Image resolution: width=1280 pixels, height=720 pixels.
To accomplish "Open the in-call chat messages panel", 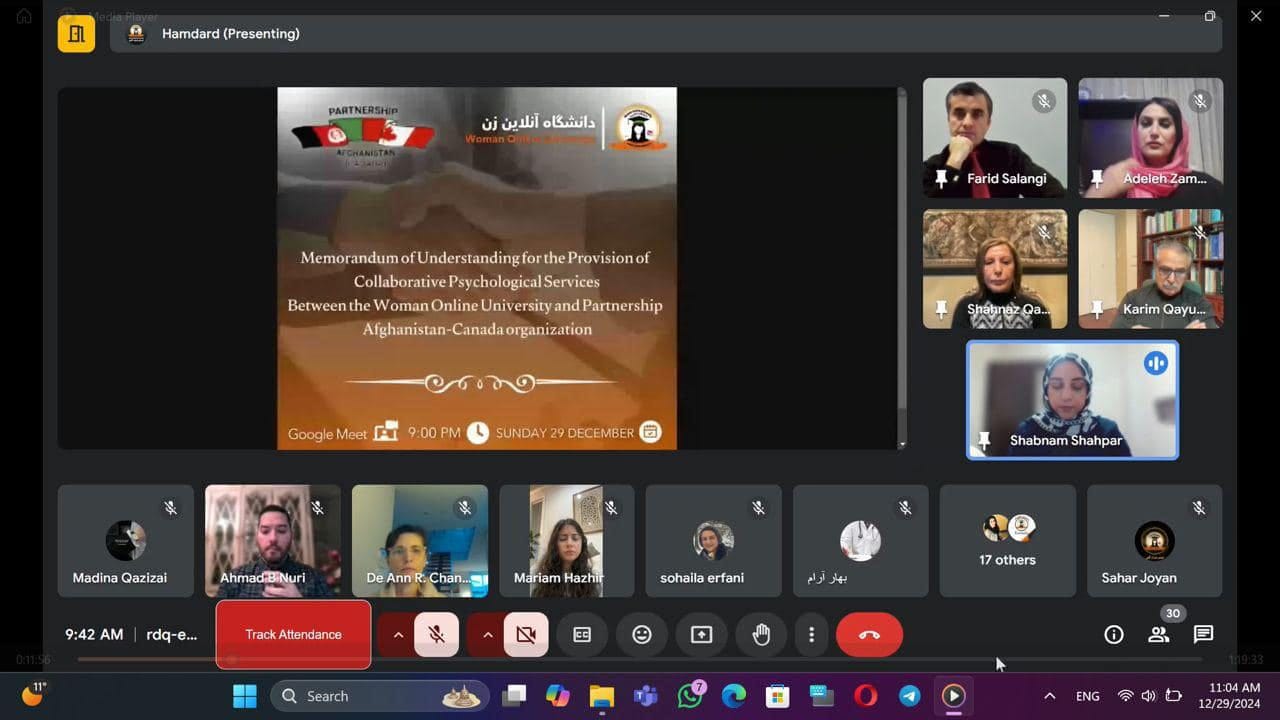I will 1203,635.
